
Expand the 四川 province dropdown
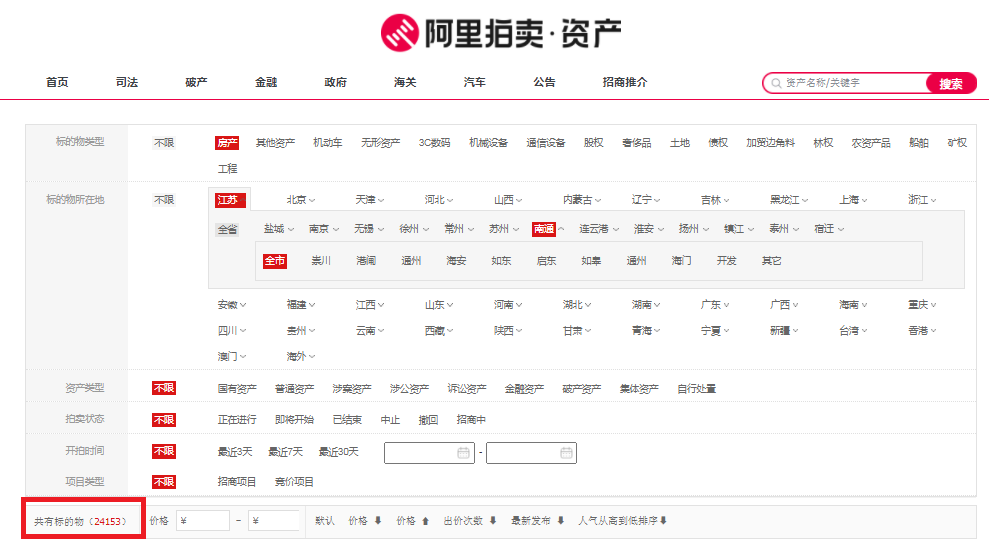(x=232, y=331)
